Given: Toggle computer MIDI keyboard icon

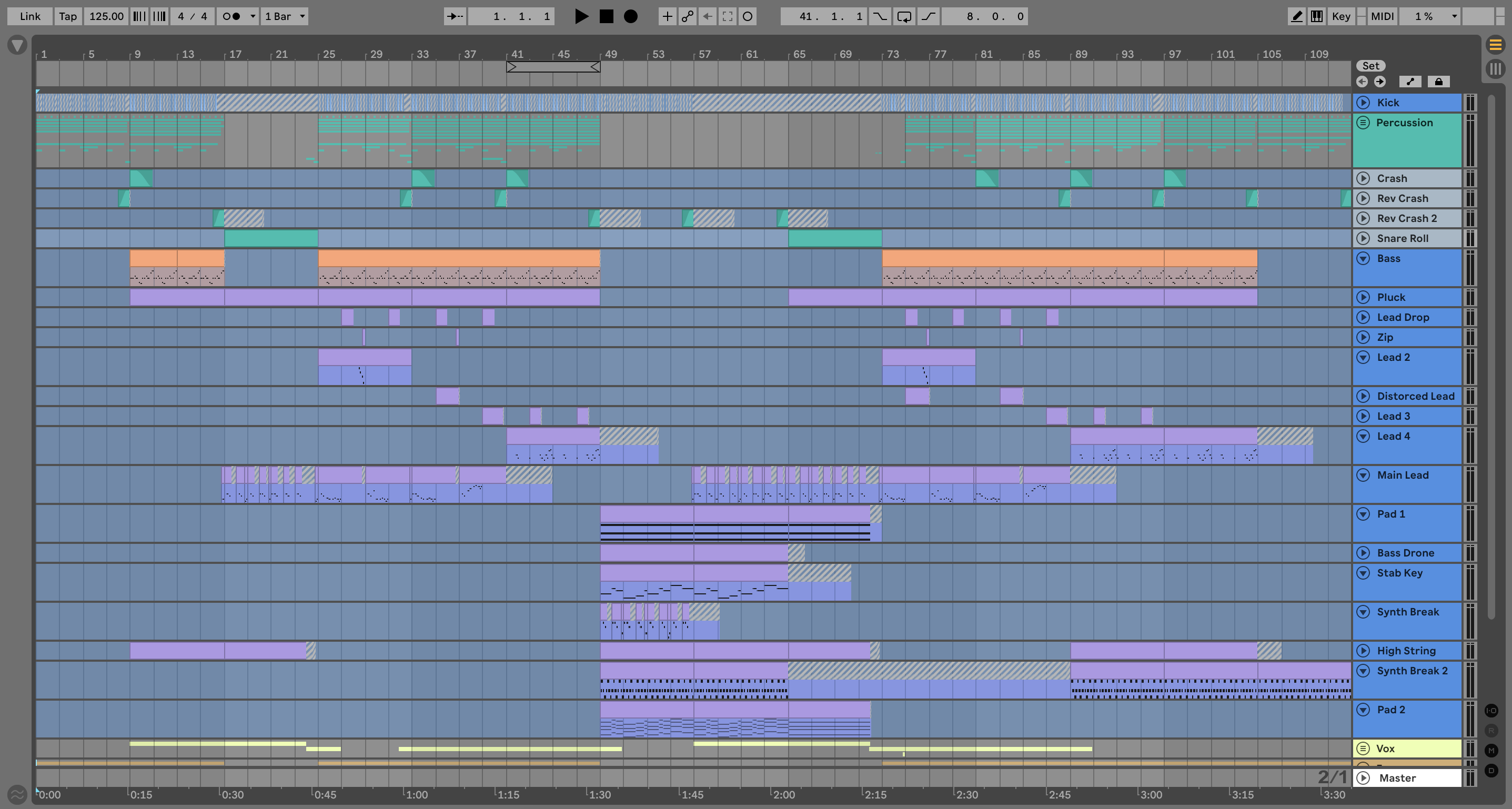Looking at the screenshot, I should (1316, 16).
